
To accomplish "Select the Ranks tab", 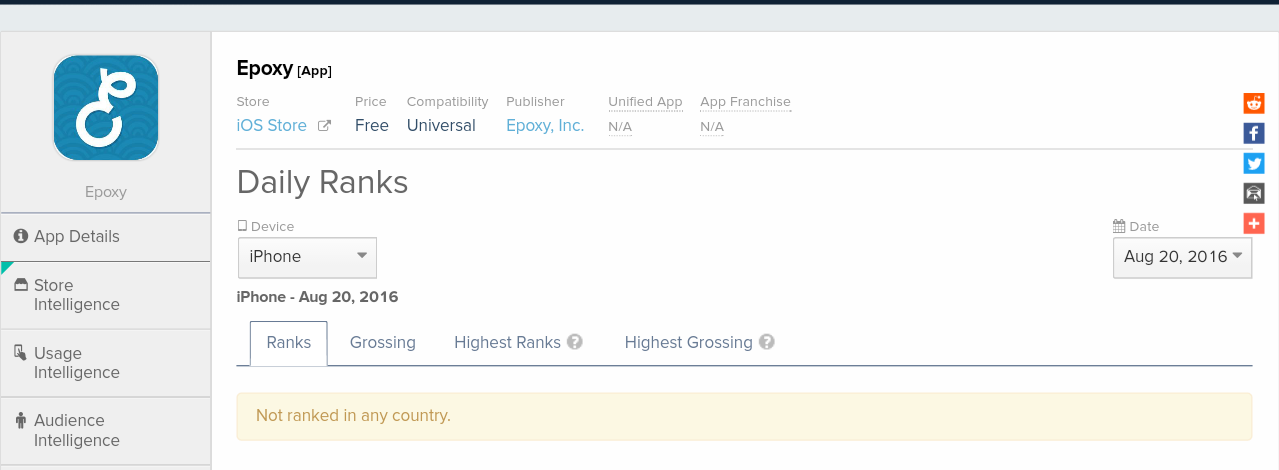I will coord(289,343).
